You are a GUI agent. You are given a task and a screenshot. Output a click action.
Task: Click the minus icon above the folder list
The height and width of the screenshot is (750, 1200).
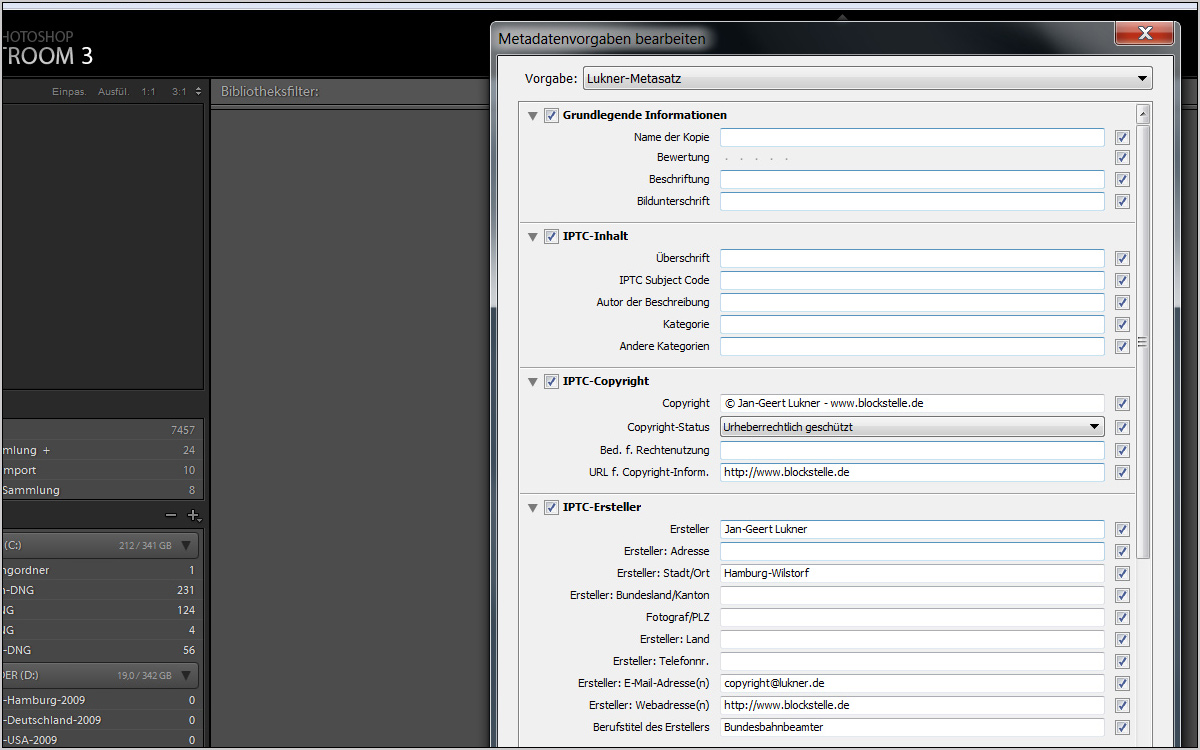point(169,515)
